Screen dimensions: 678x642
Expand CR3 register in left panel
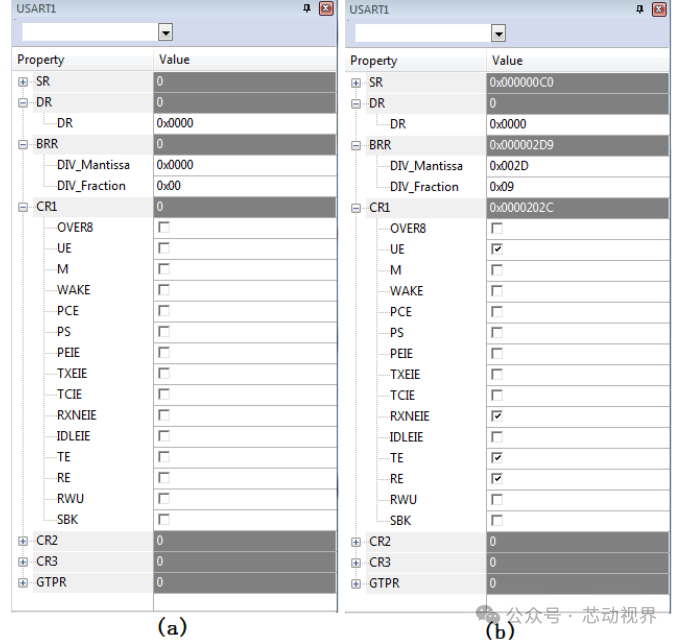23,561
